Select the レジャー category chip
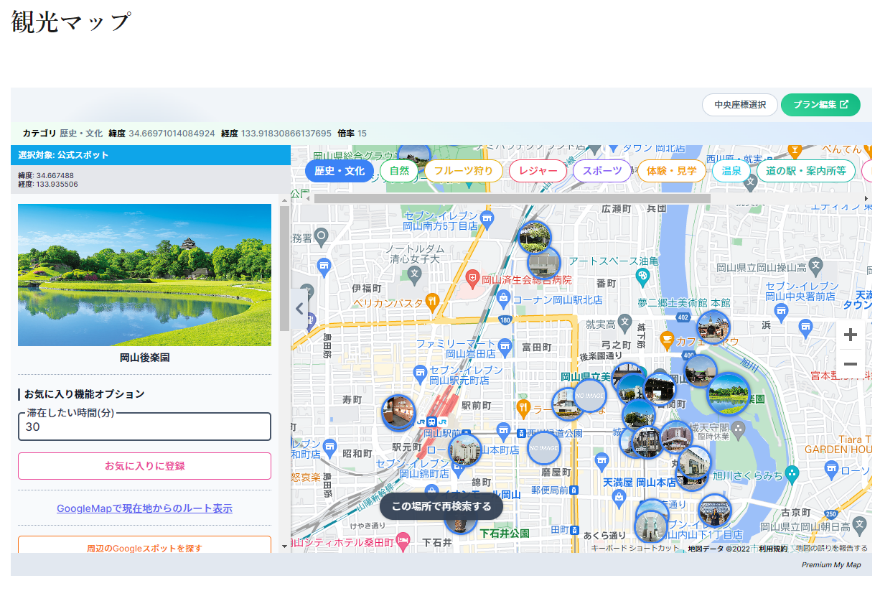The image size is (880, 596). pos(538,171)
